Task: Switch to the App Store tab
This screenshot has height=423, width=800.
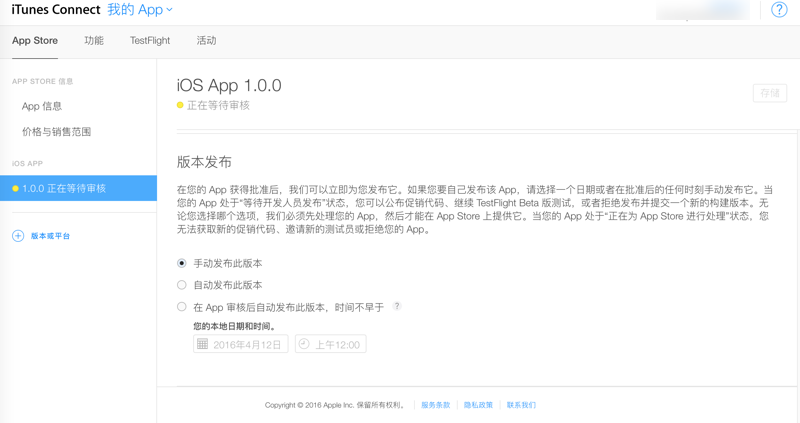Action: click(35, 41)
